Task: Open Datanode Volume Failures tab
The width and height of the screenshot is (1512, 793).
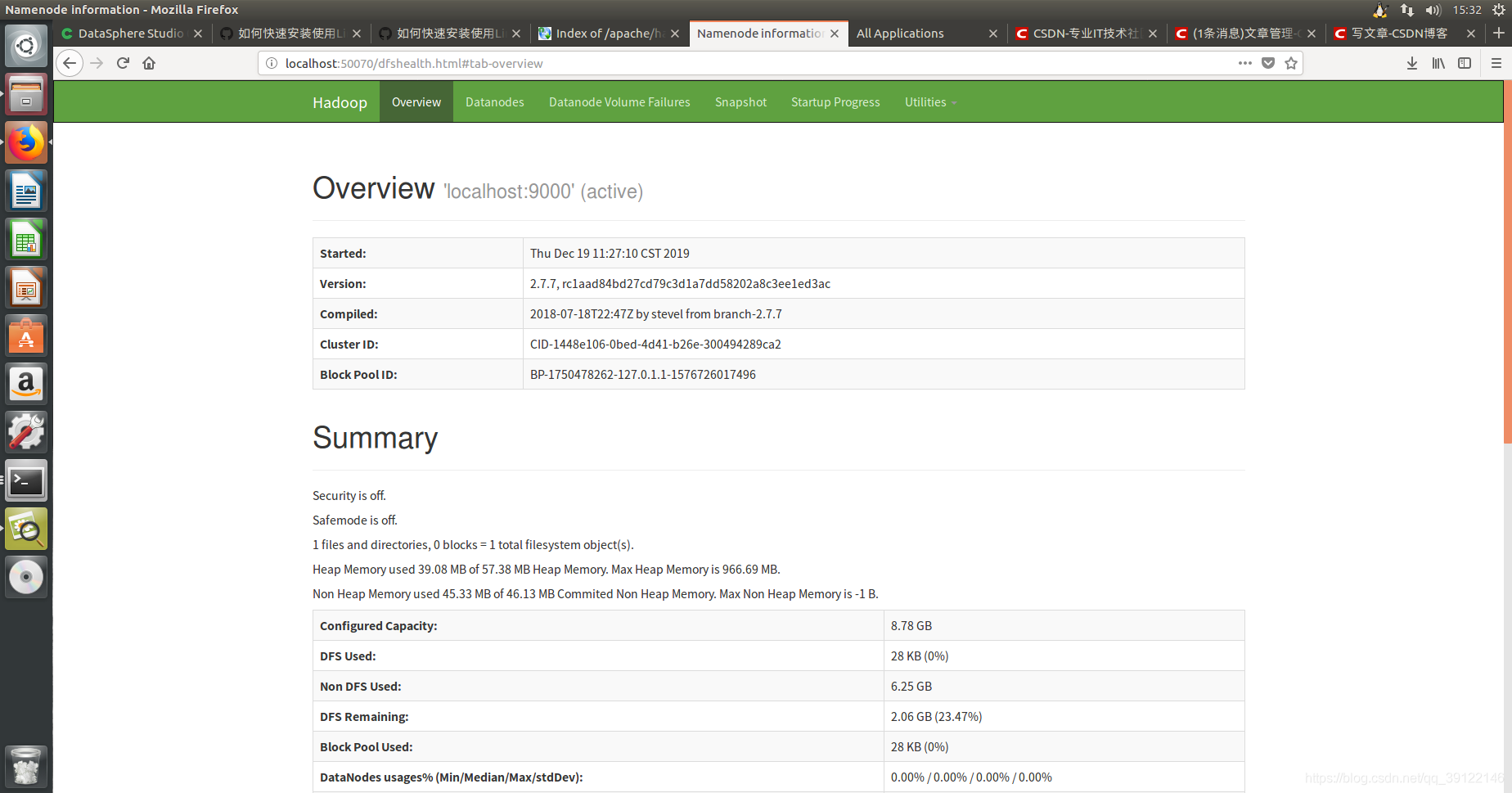Action: [619, 102]
